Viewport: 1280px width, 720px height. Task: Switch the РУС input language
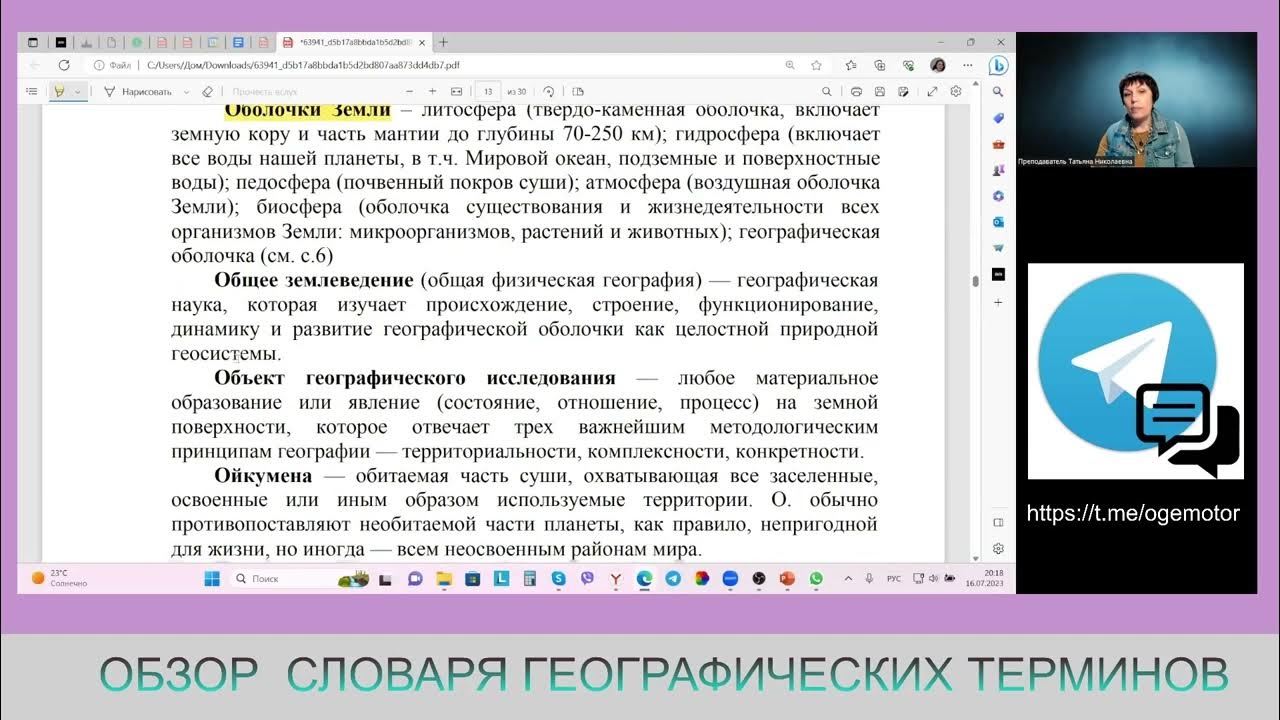click(x=894, y=578)
